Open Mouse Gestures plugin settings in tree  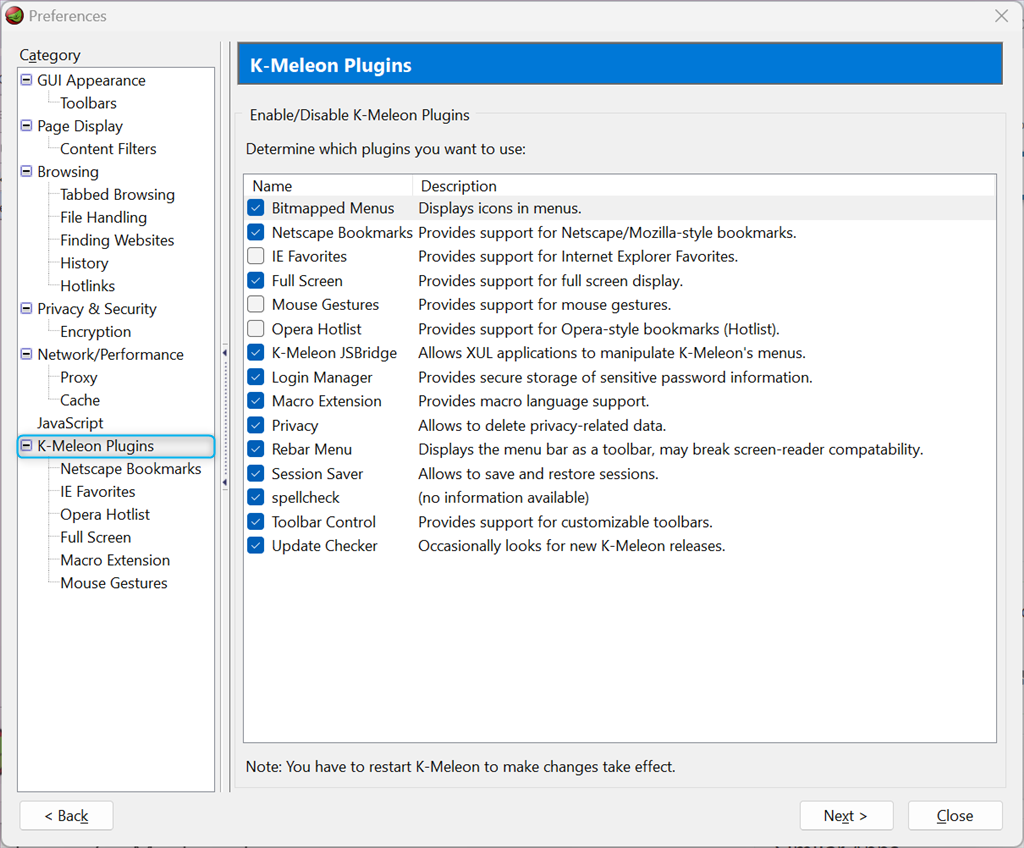pyautogui.click(x=114, y=583)
